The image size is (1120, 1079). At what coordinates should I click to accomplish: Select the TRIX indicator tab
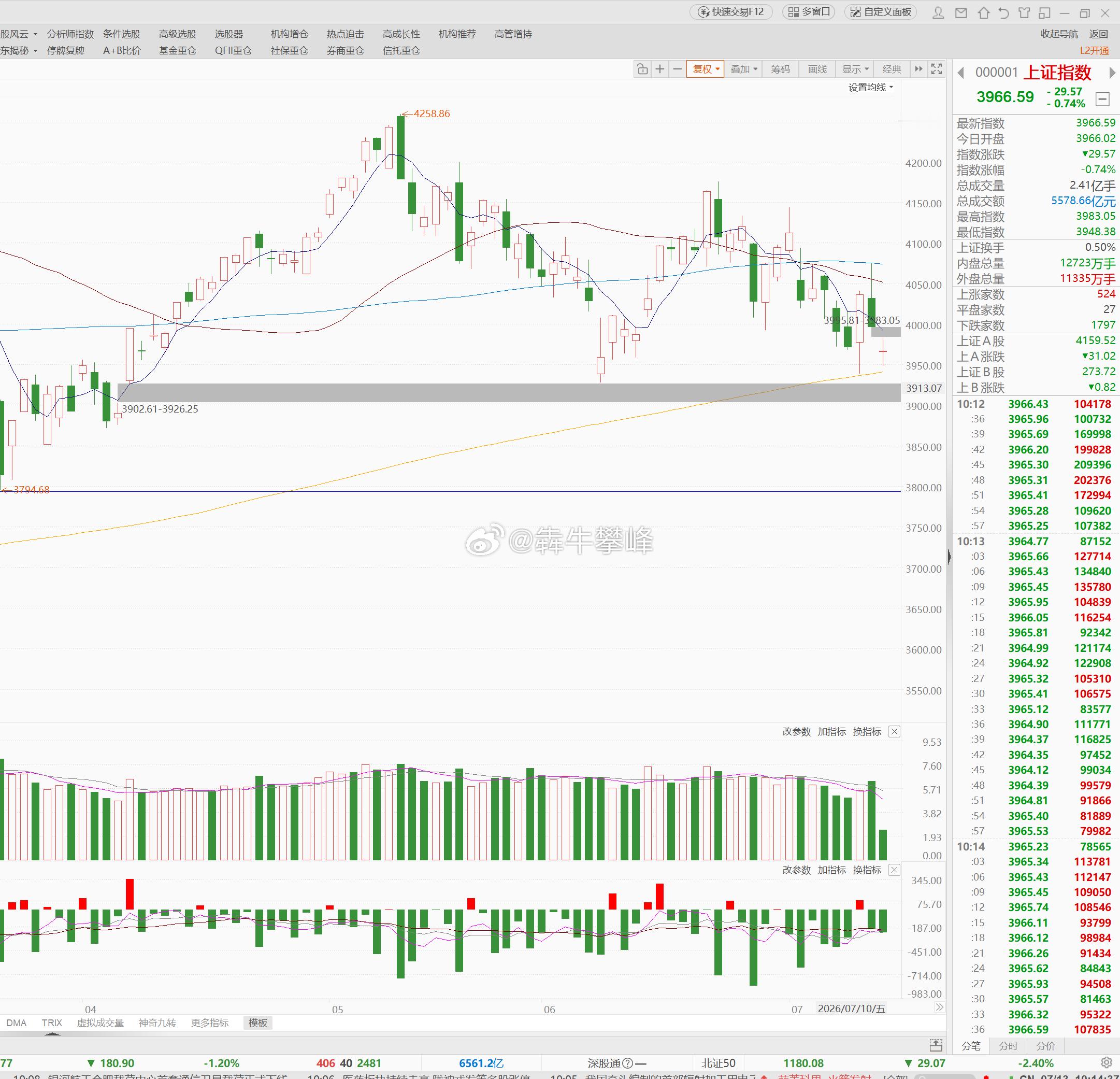[x=51, y=1023]
